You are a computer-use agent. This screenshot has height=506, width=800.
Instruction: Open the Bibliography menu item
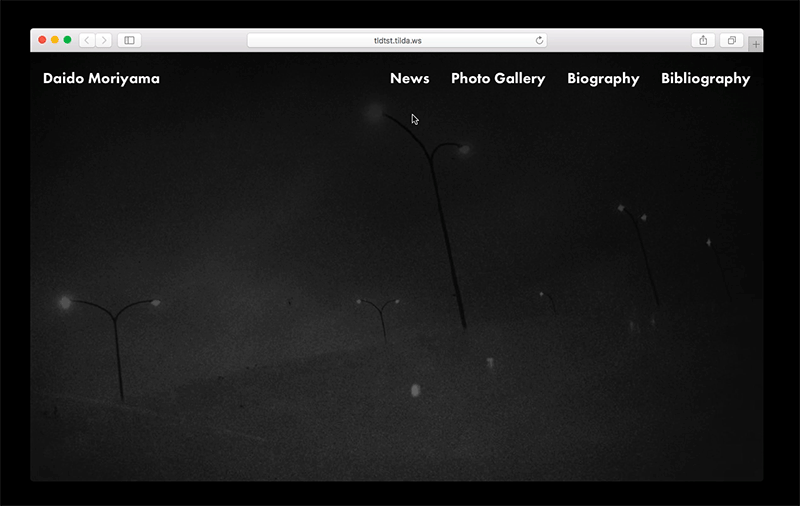point(706,79)
